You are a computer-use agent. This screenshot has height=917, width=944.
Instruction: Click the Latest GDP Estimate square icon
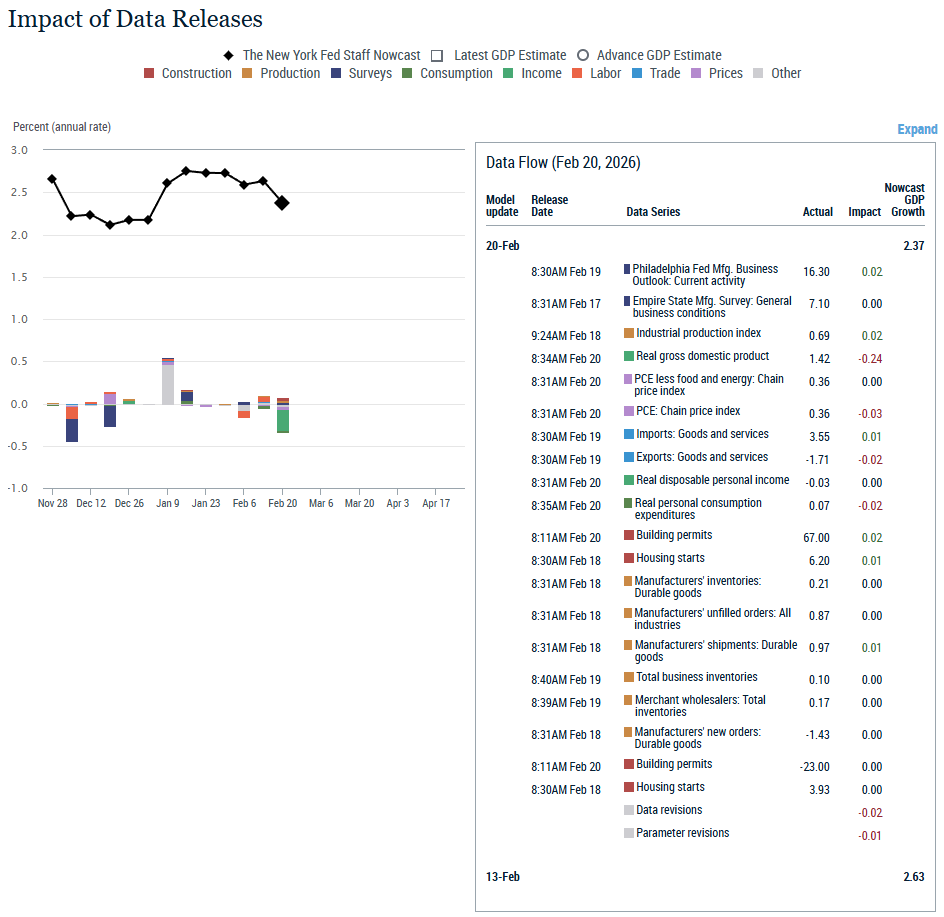439,56
